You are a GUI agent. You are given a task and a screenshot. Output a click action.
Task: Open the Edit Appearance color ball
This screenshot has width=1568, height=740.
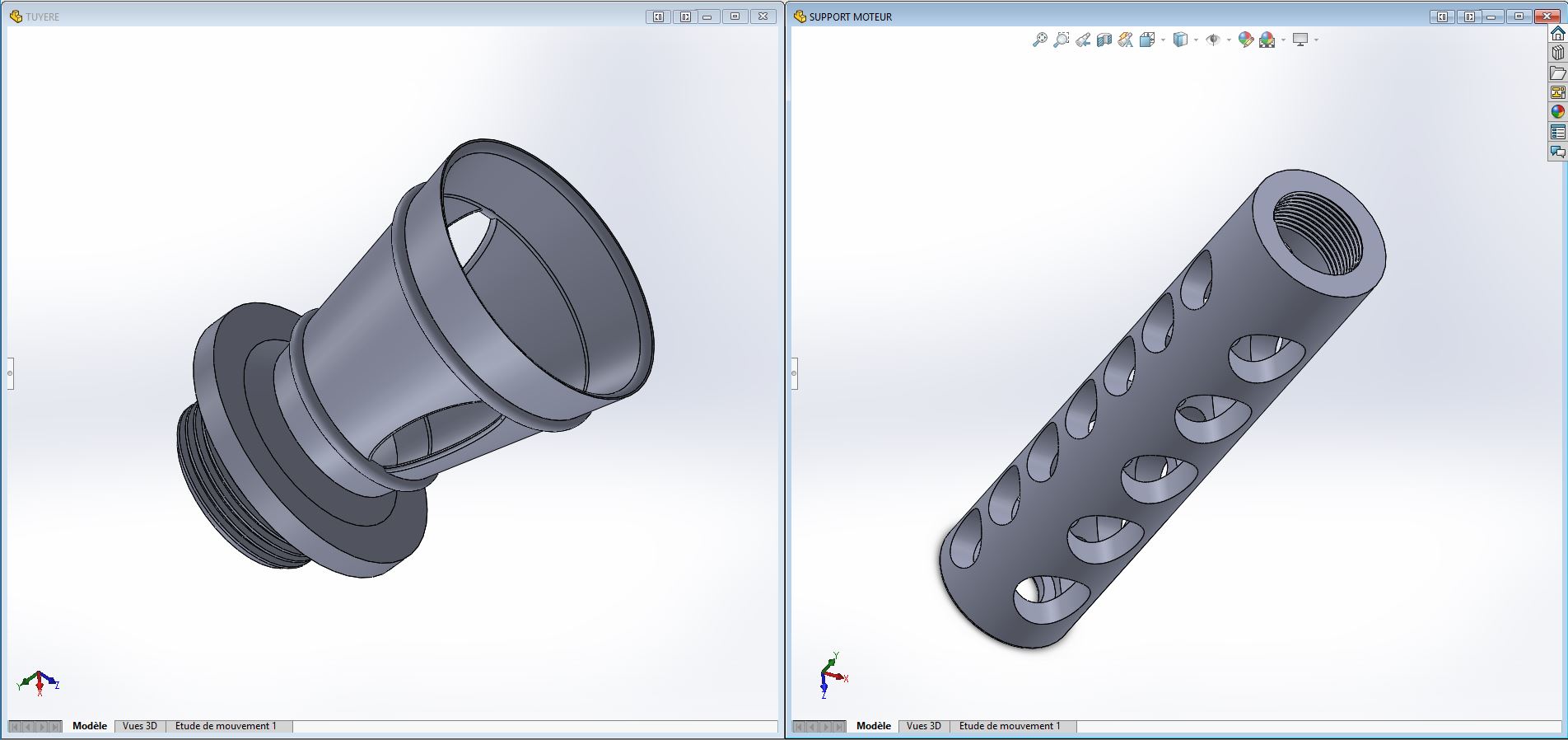(x=1245, y=40)
